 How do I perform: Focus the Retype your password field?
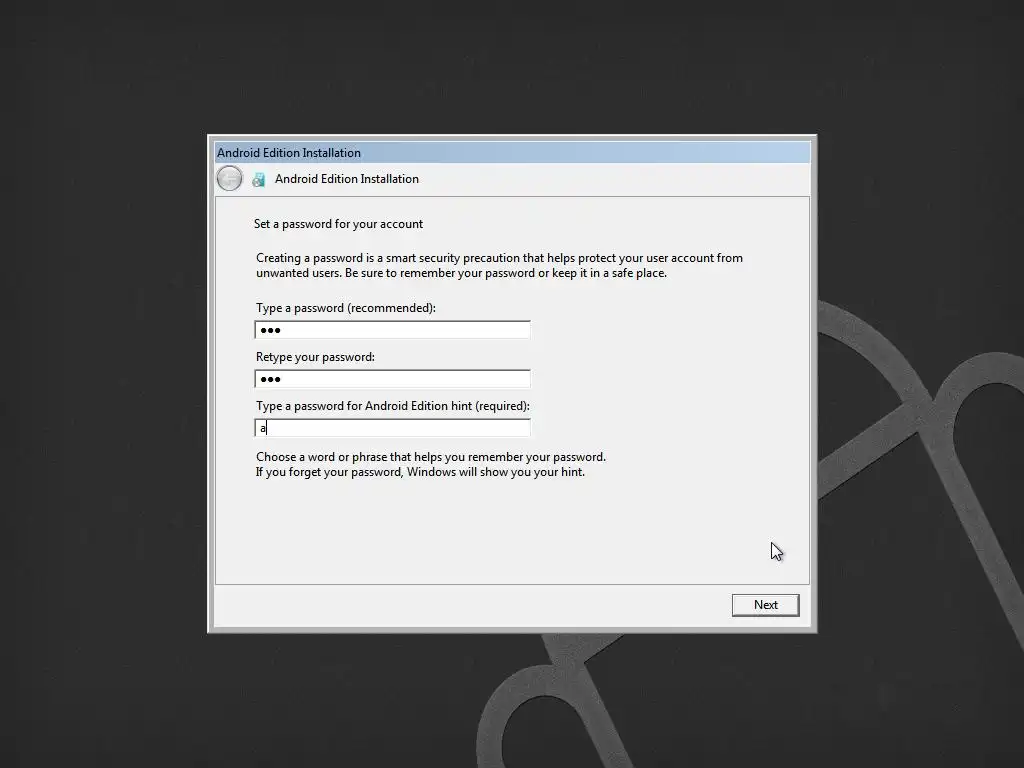(392, 379)
